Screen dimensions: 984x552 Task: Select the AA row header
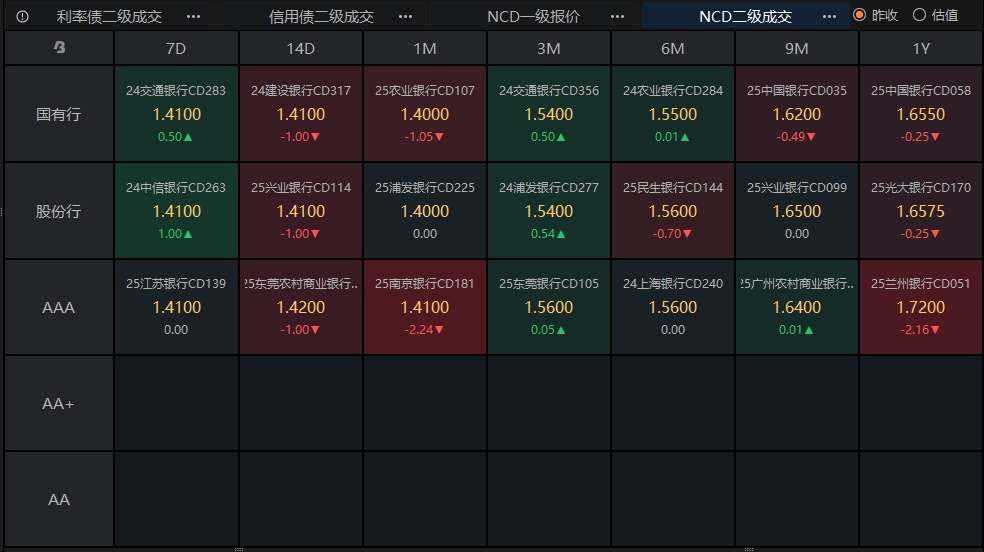[x=59, y=499]
